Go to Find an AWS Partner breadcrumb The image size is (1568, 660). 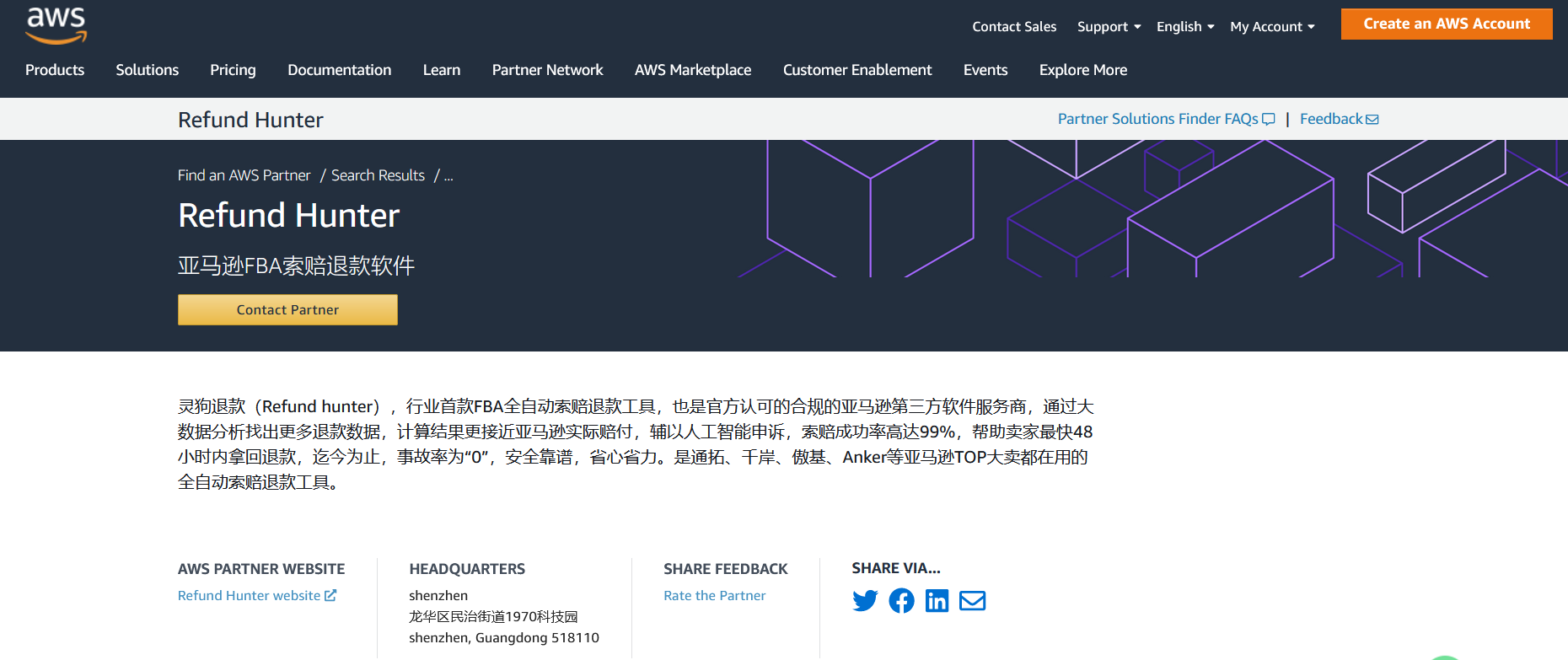coord(244,175)
